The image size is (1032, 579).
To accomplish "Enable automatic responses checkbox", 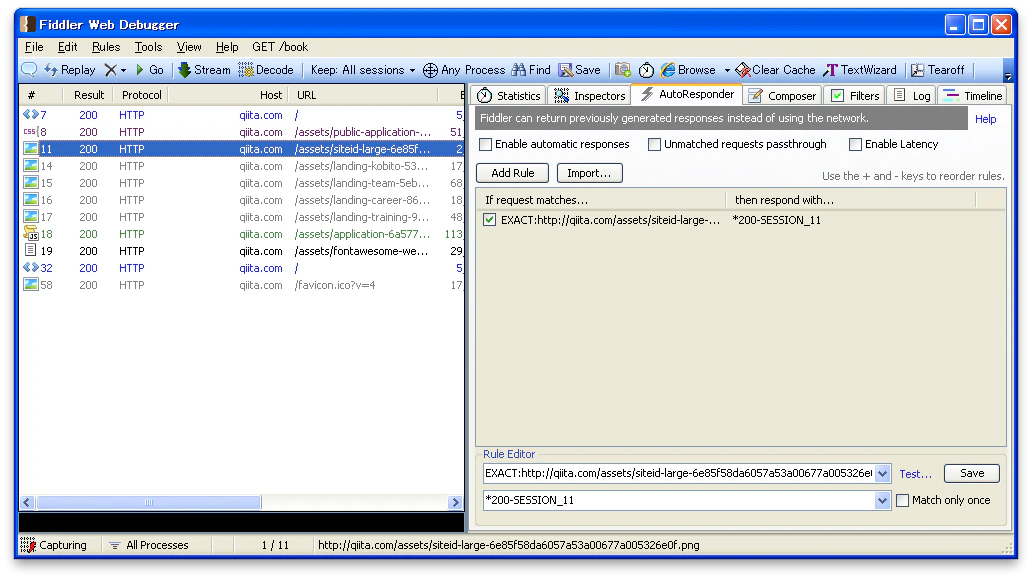I will pos(486,144).
